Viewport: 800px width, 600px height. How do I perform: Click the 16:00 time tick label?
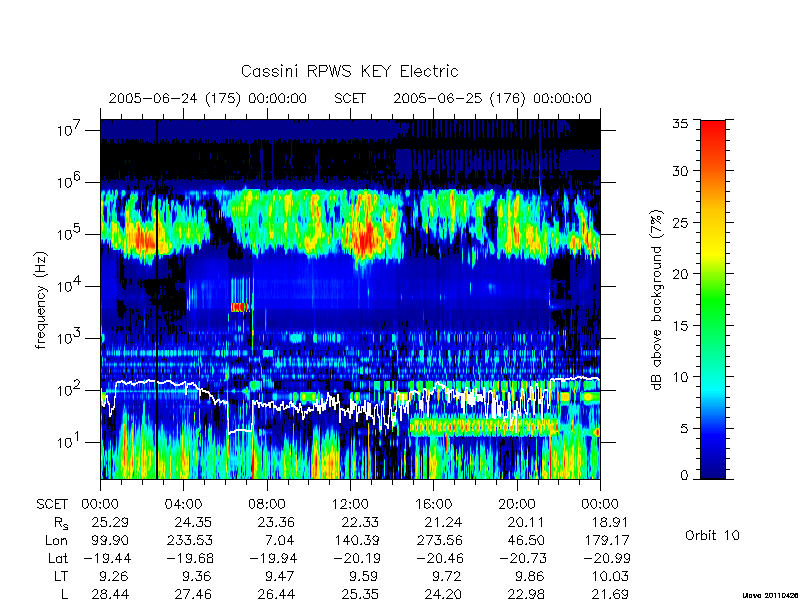click(x=433, y=505)
